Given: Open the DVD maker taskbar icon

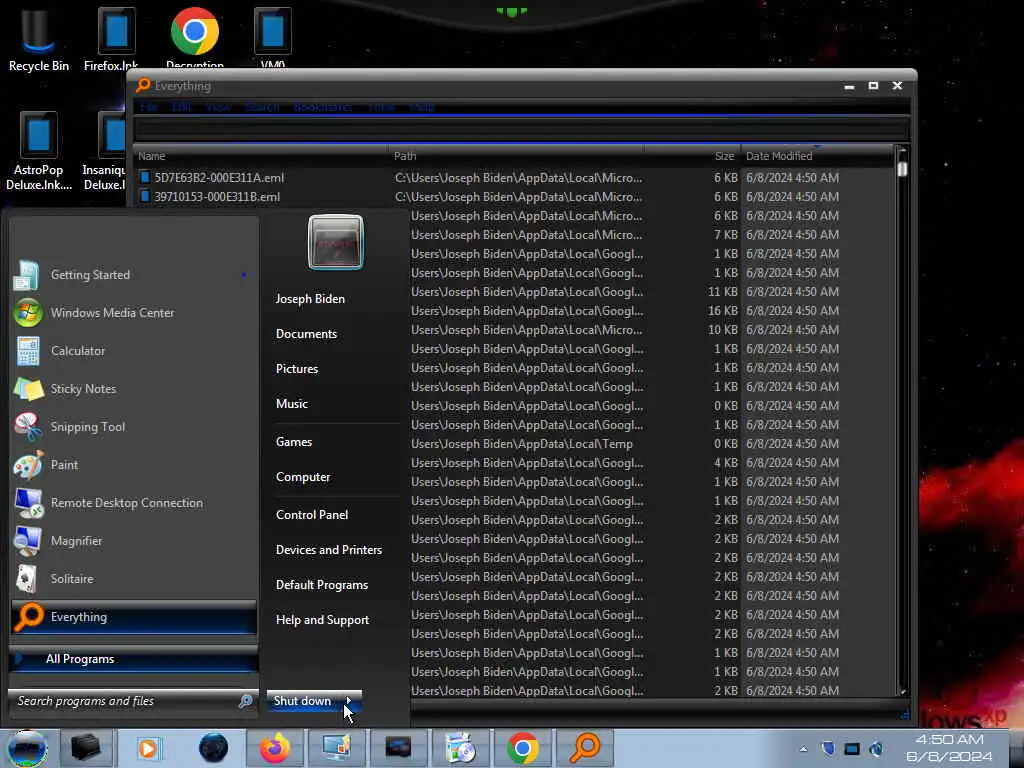Looking at the screenshot, I should pos(460,748).
